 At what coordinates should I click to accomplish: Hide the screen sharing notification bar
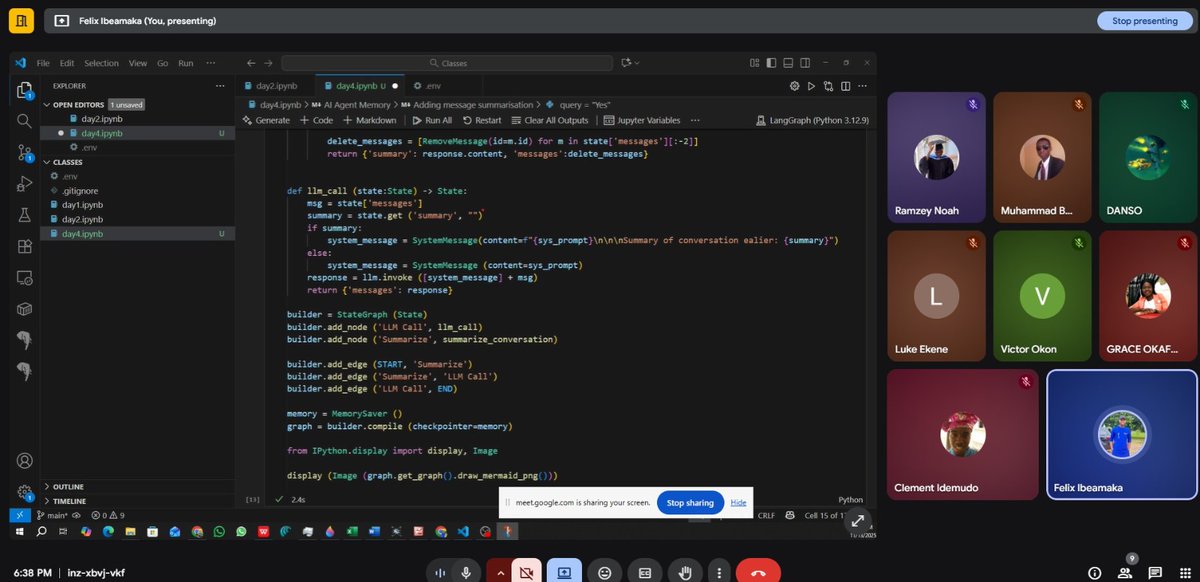(738, 503)
